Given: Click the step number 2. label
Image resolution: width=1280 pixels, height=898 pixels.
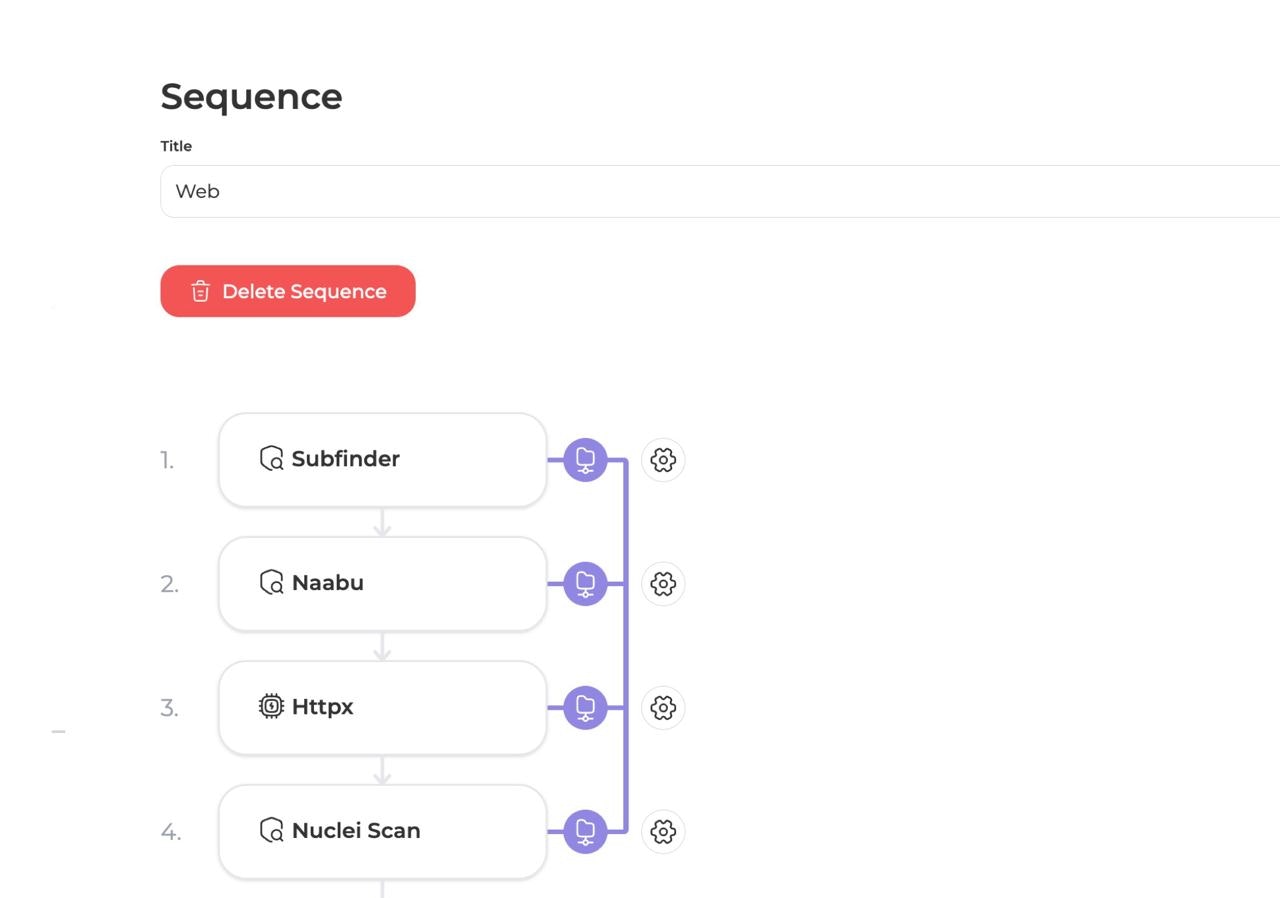Looking at the screenshot, I should 170,585.
